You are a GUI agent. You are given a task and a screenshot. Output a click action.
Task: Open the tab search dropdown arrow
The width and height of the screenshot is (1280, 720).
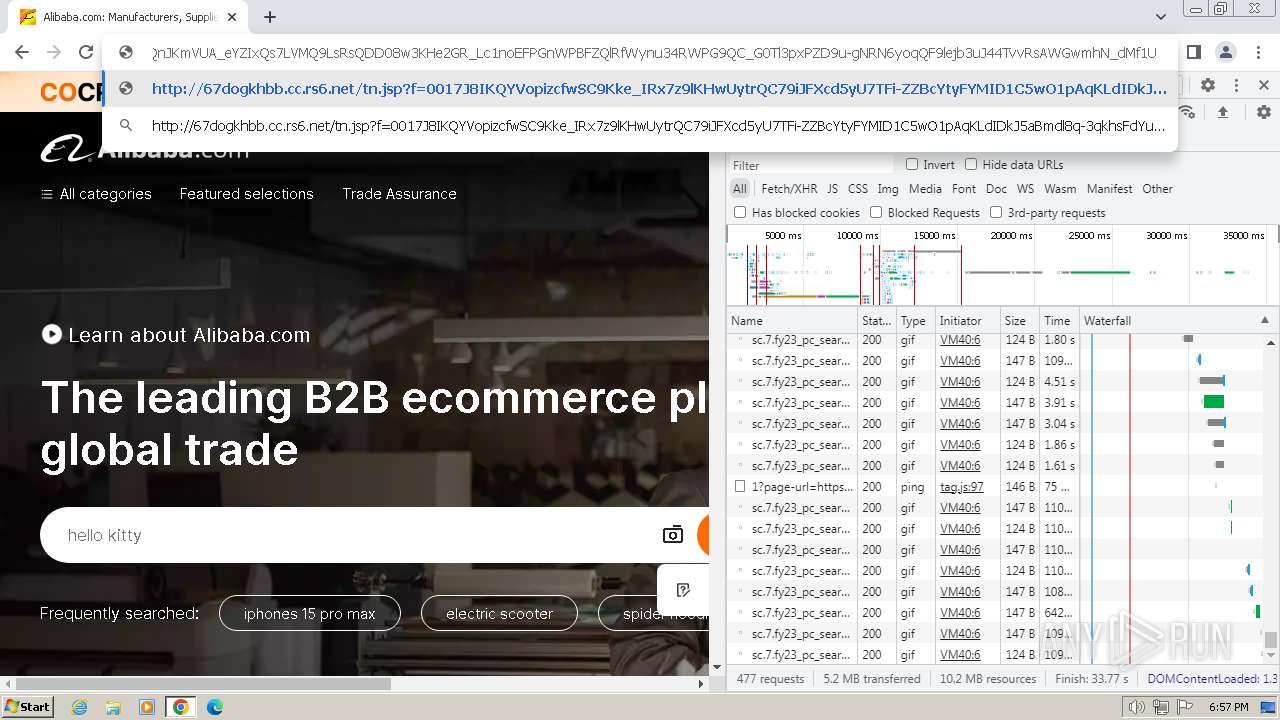pos(1161,17)
